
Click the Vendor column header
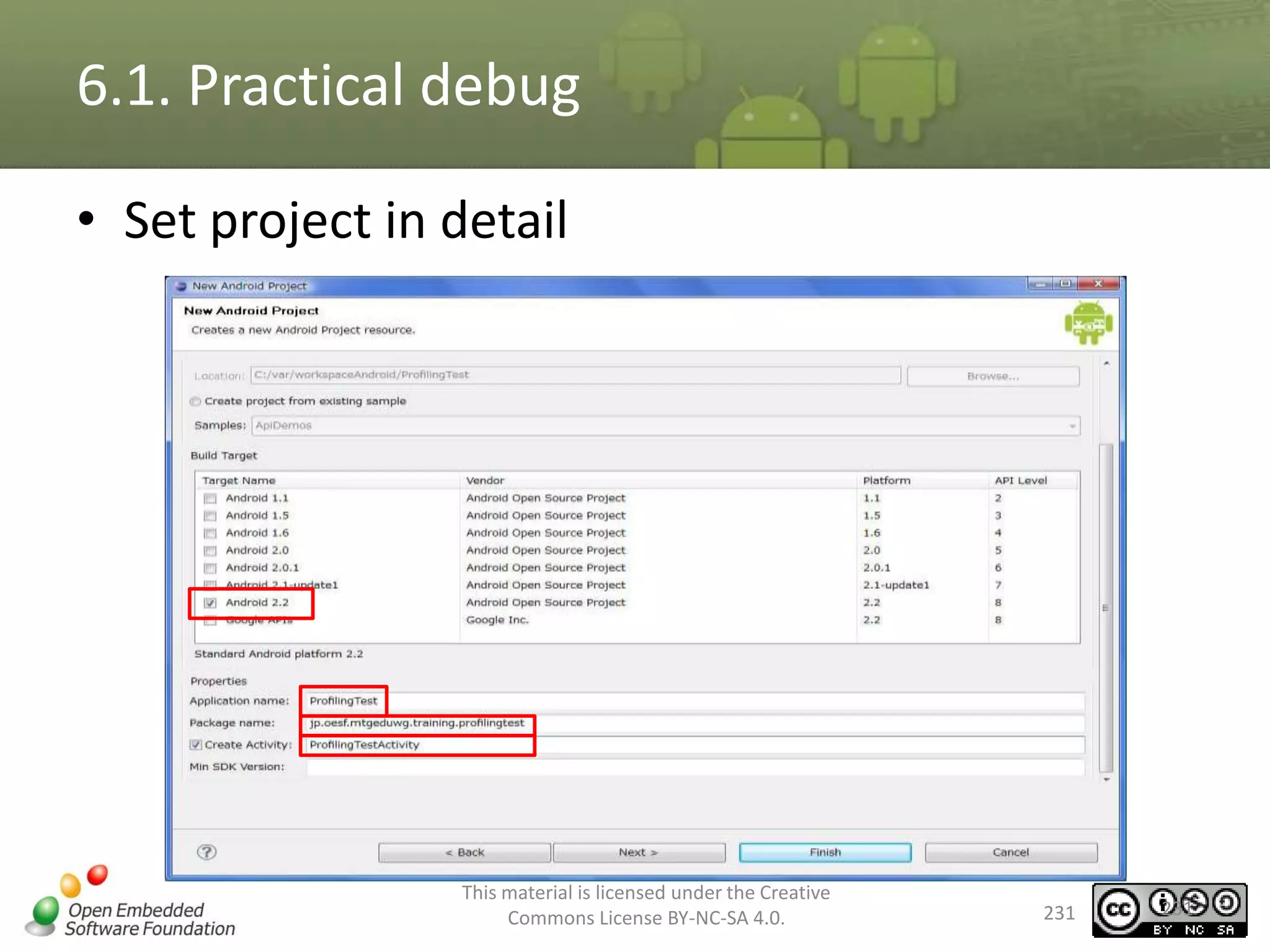[485, 480]
